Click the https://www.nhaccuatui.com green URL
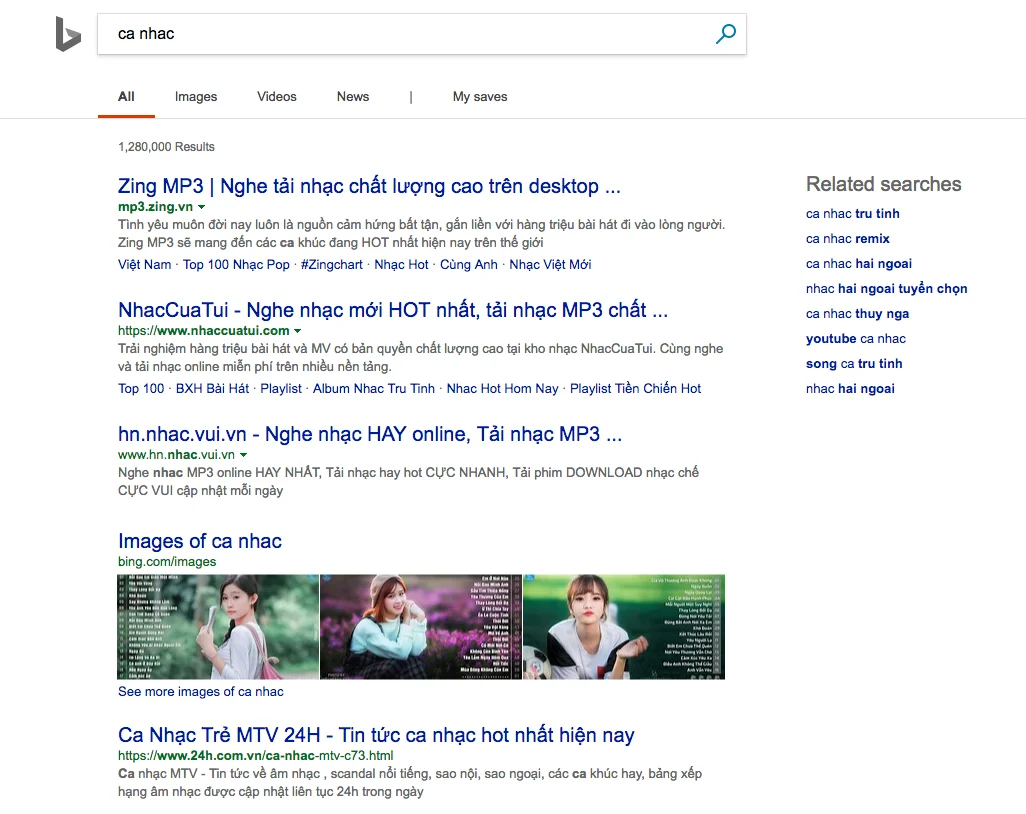This screenshot has width=1026, height=814. click(203, 331)
